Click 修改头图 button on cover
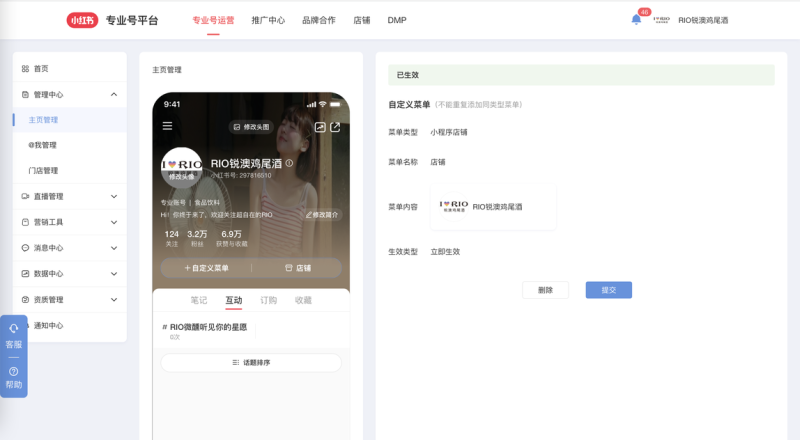 click(x=251, y=127)
